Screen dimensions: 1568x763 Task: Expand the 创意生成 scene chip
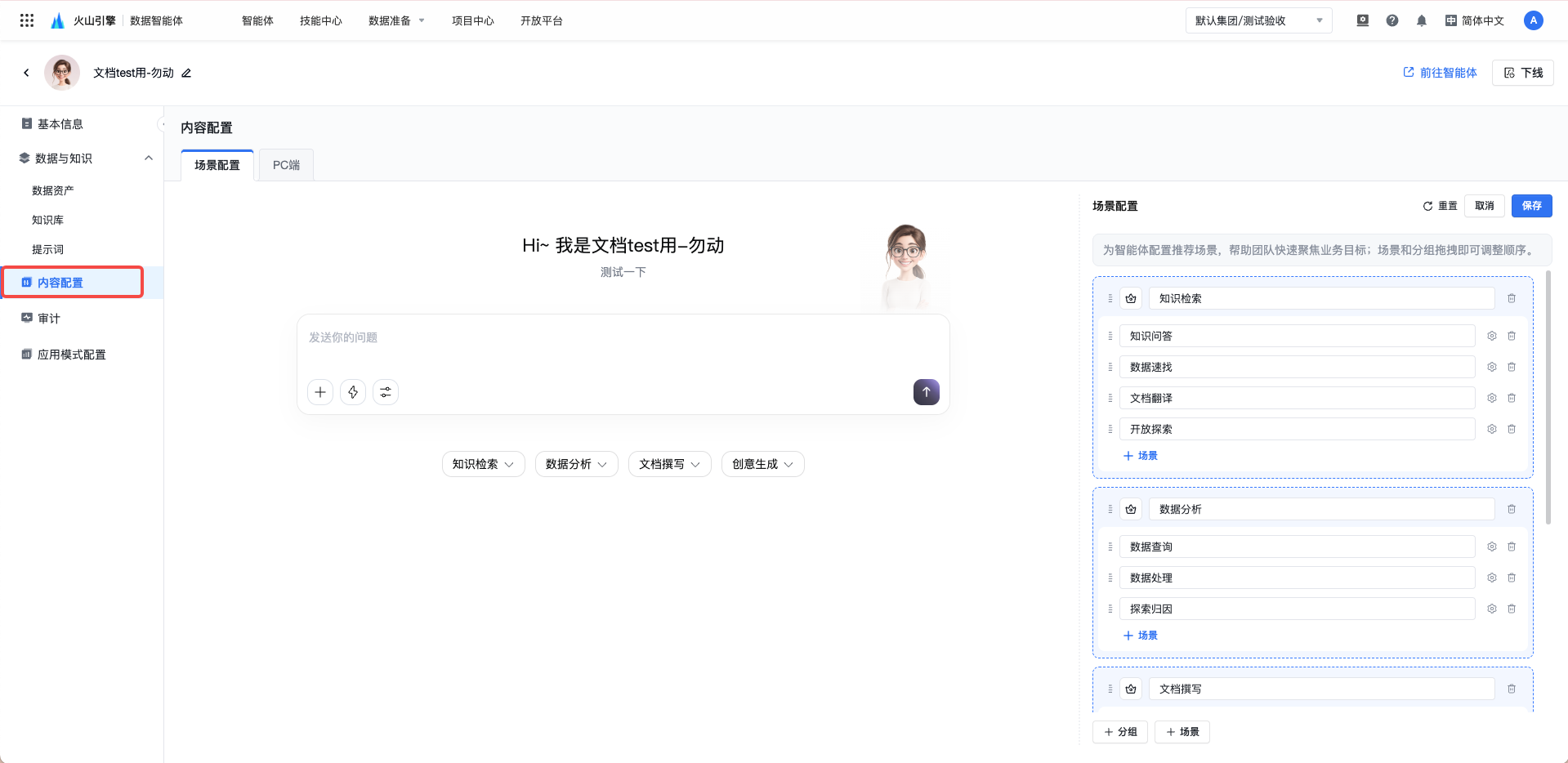pyautogui.click(x=763, y=464)
